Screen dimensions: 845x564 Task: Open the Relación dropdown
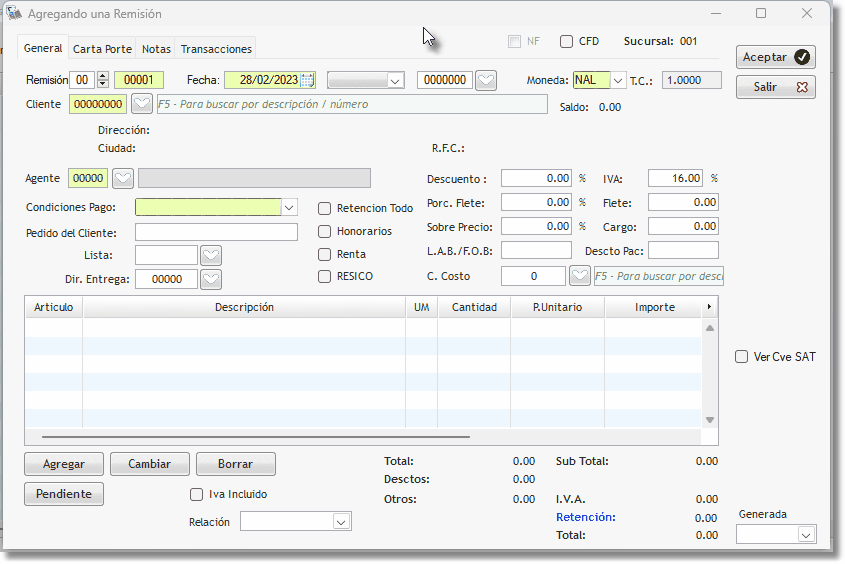pos(341,522)
